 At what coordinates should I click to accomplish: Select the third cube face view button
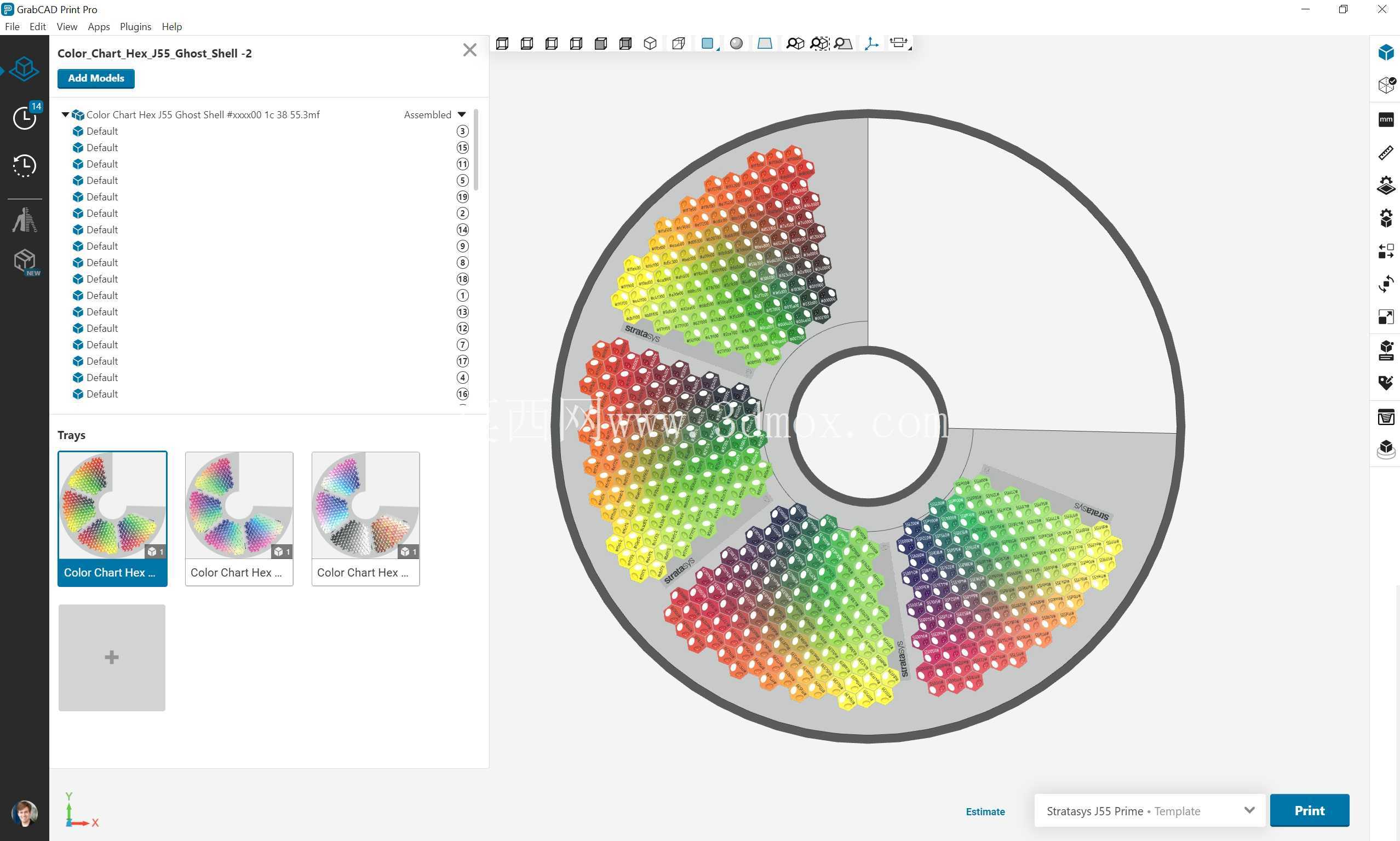pos(552,44)
